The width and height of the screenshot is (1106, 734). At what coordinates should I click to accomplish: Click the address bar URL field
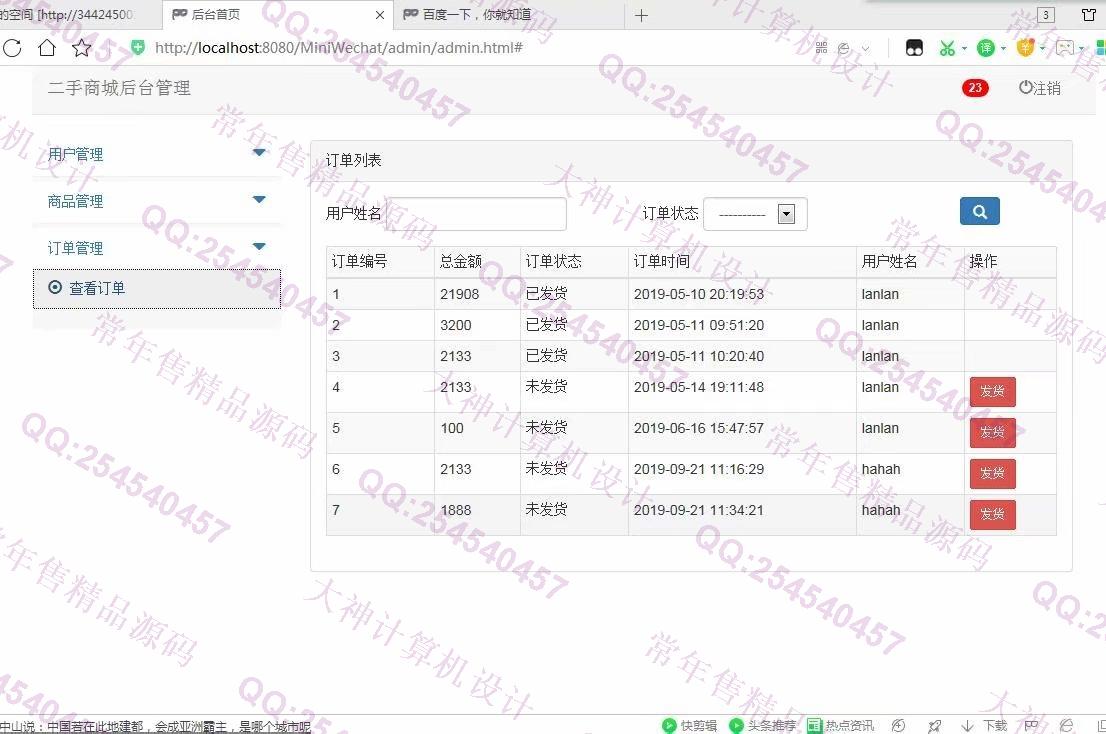(x=339, y=48)
